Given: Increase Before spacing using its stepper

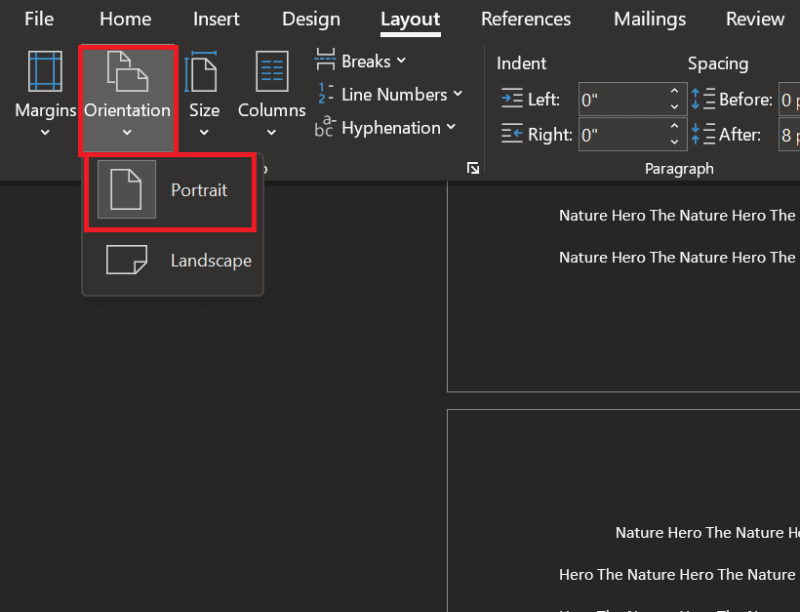Looking at the screenshot, I should click(x=796, y=92).
